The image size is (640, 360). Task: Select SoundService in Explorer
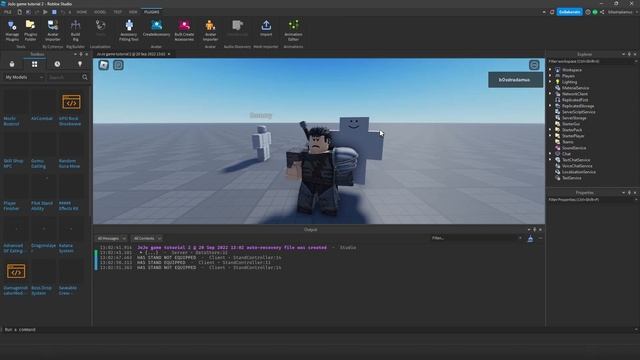pos(574,148)
